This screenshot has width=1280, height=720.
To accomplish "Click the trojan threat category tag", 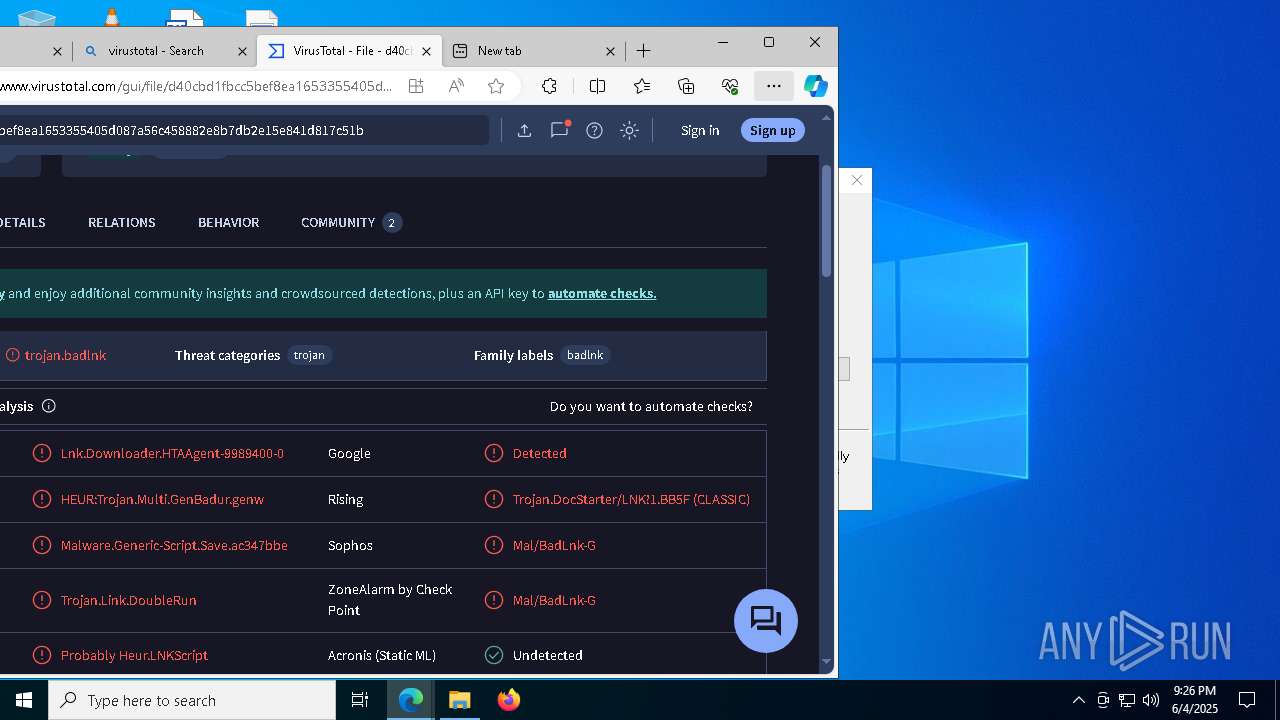I will click(309, 355).
